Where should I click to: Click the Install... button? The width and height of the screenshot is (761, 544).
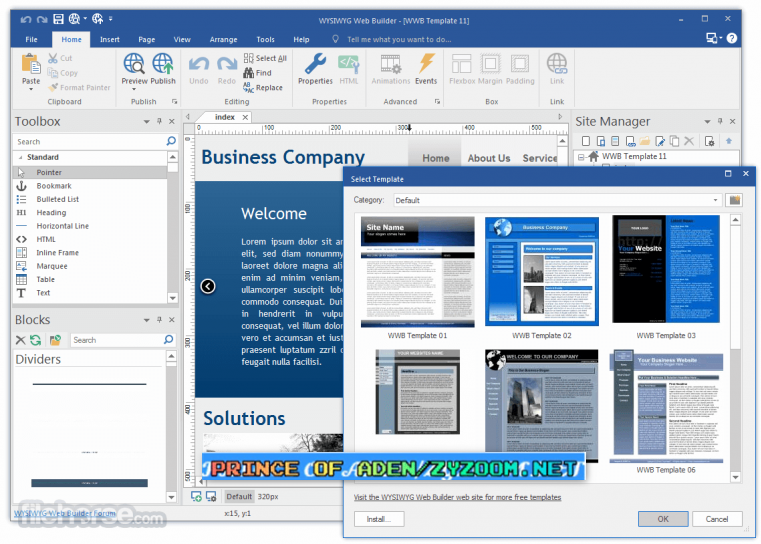pyautogui.click(x=379, y=519)
